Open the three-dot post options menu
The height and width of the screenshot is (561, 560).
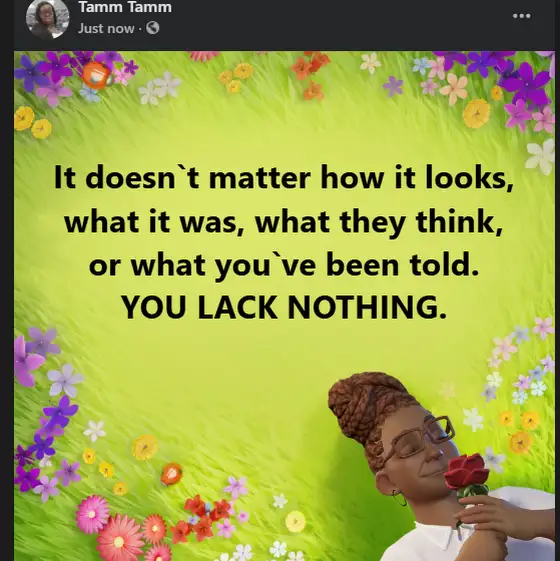pyautogui.click(x=521, y=16)
